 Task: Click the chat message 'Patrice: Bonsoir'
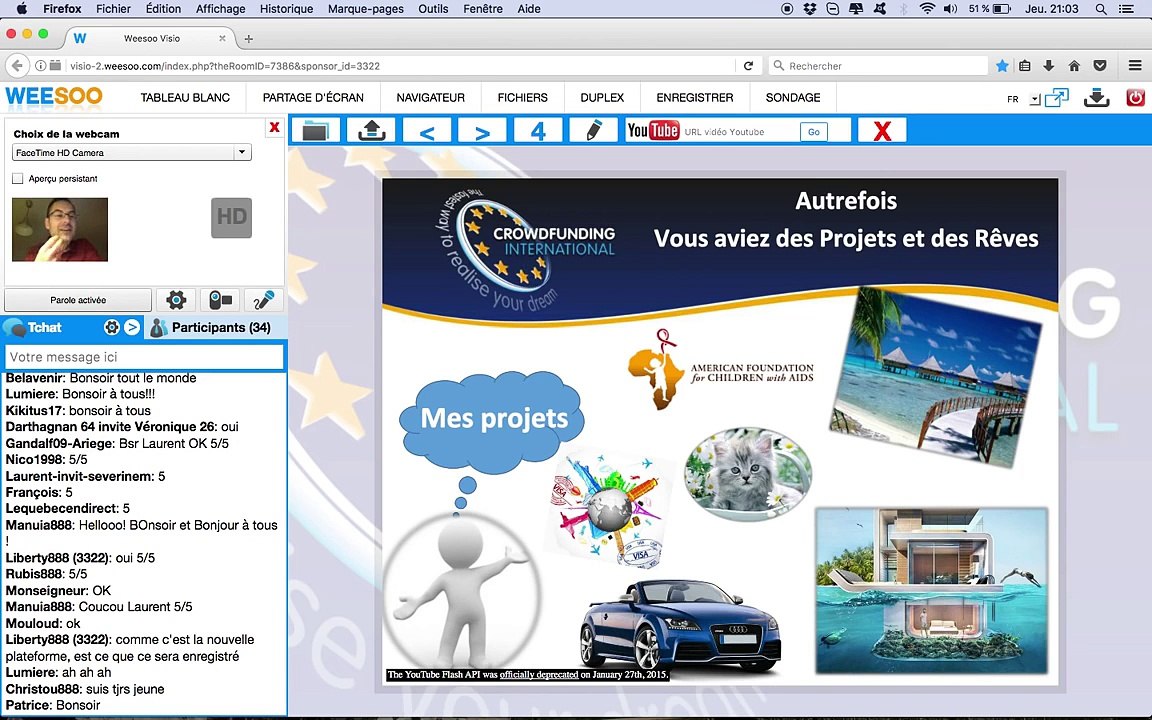(53, 705)
